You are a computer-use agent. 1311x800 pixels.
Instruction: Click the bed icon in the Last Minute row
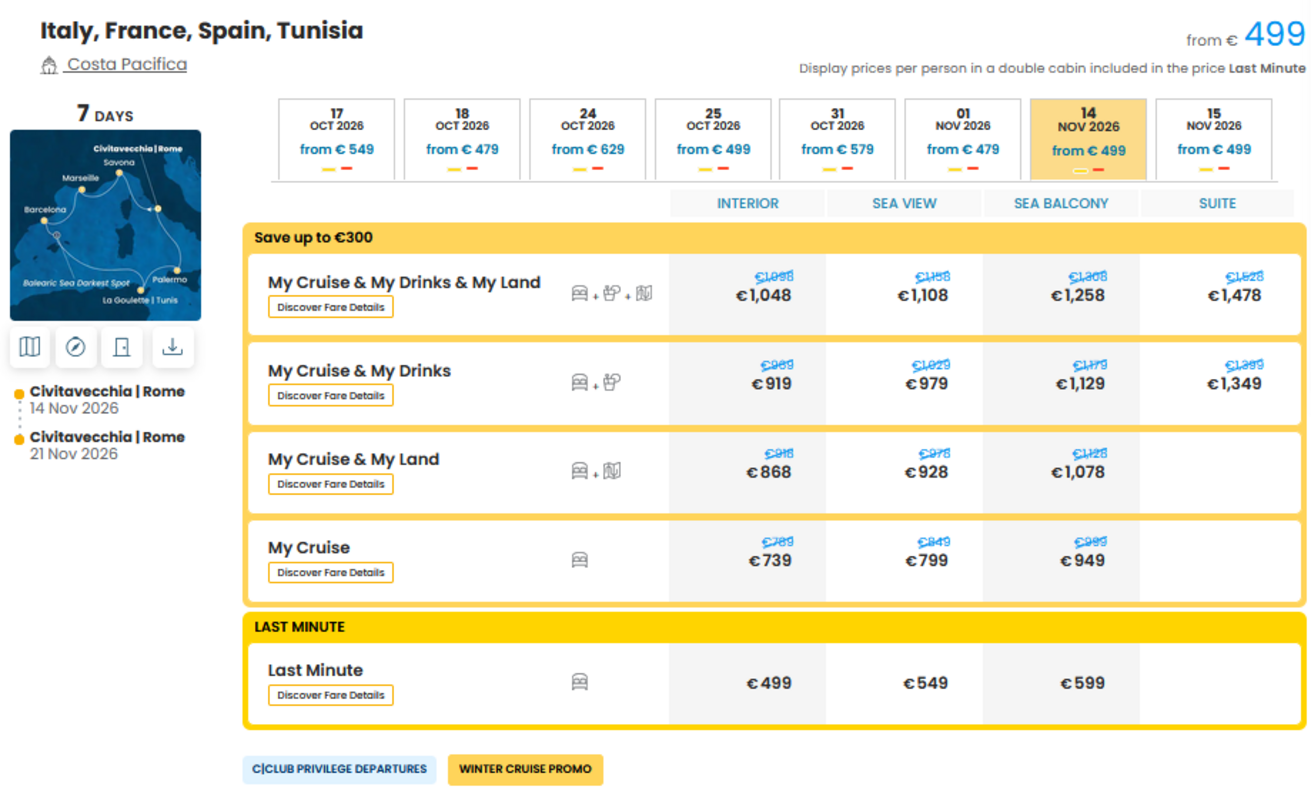coord(580,682)
